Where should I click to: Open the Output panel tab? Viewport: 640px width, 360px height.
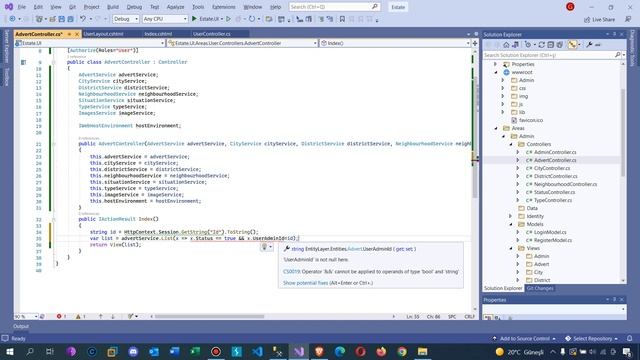pyautogui.click(x=21, y=326)
